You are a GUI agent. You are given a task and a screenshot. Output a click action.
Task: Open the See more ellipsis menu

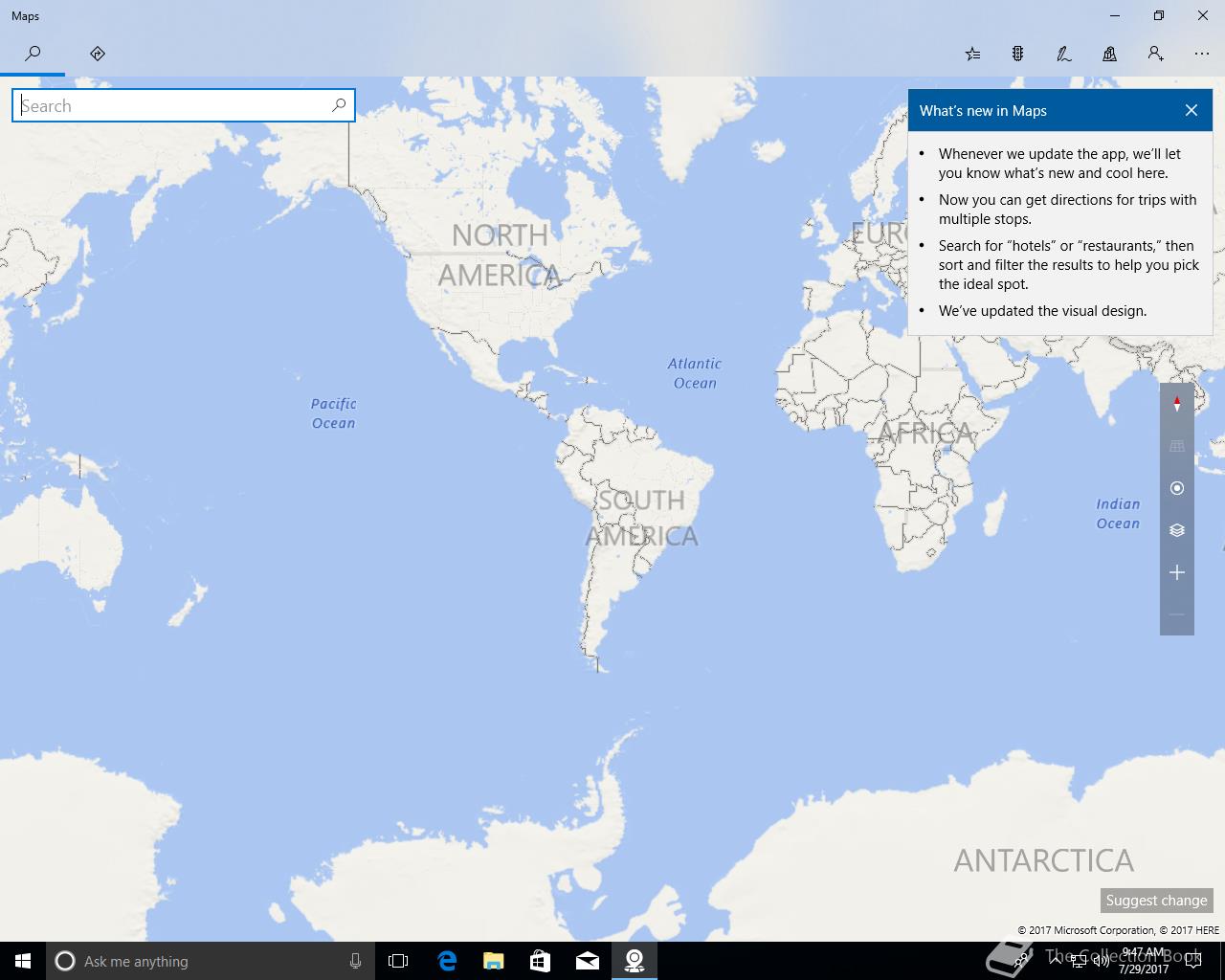click(x=1202, y=54)
